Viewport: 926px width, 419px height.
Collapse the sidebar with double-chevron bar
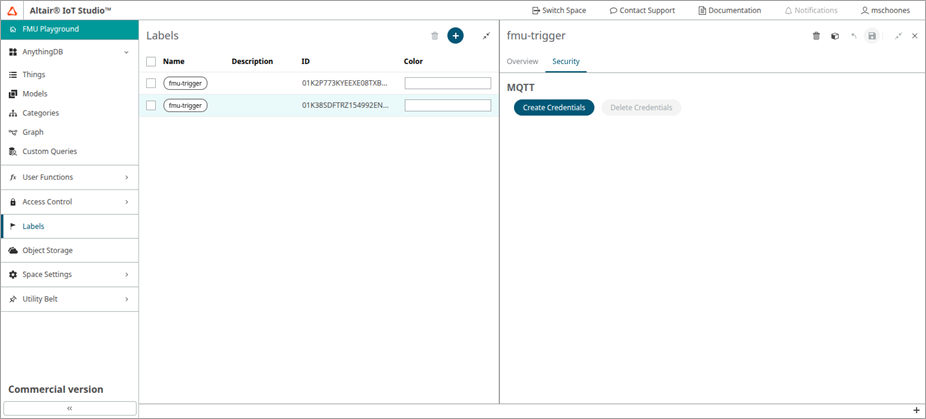pos(69,408)
